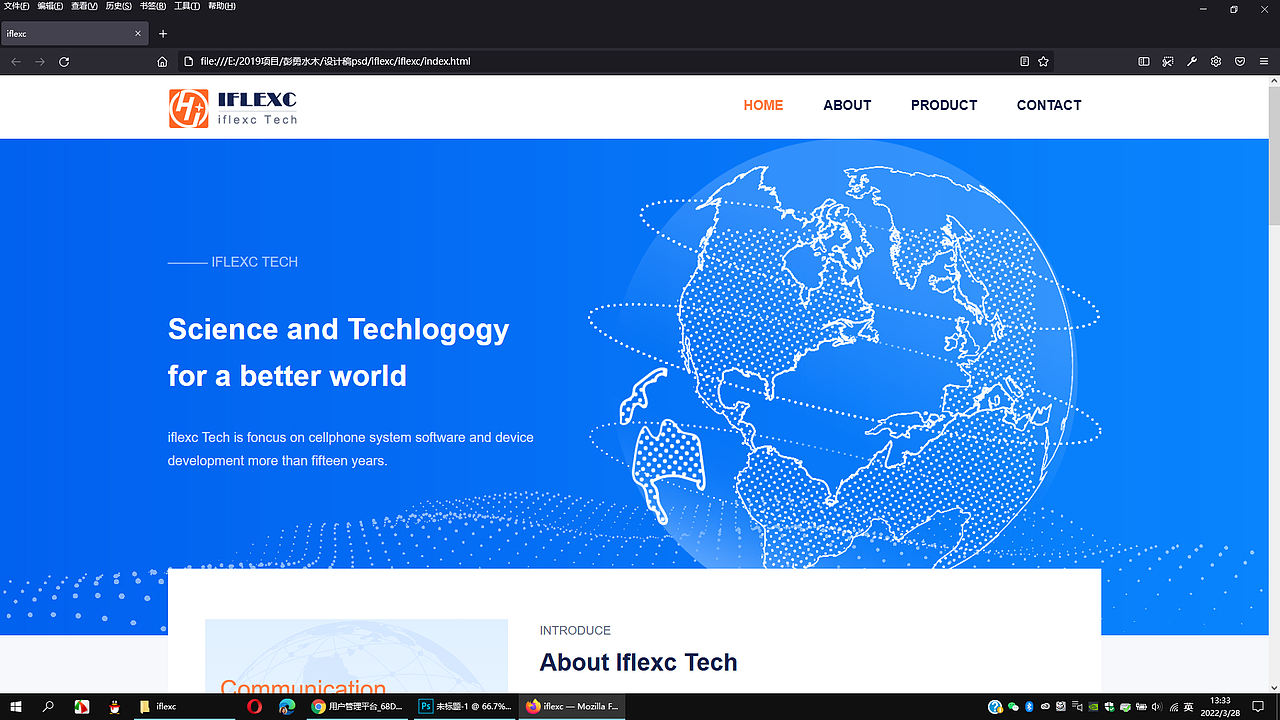The image size is (1280, 720).
Task: Open the Firefox application menu
Action: tap(1264, 62)
